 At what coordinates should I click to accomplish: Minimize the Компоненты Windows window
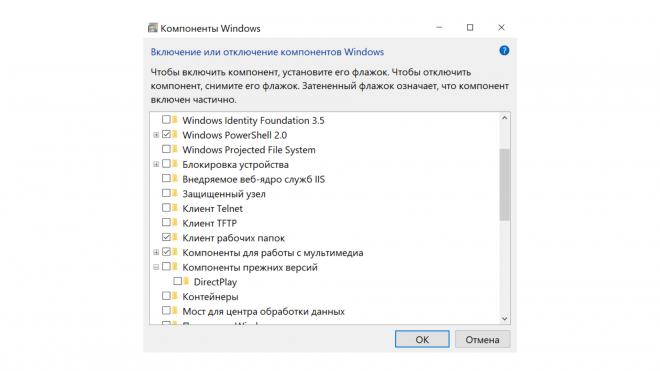[439, 27]
